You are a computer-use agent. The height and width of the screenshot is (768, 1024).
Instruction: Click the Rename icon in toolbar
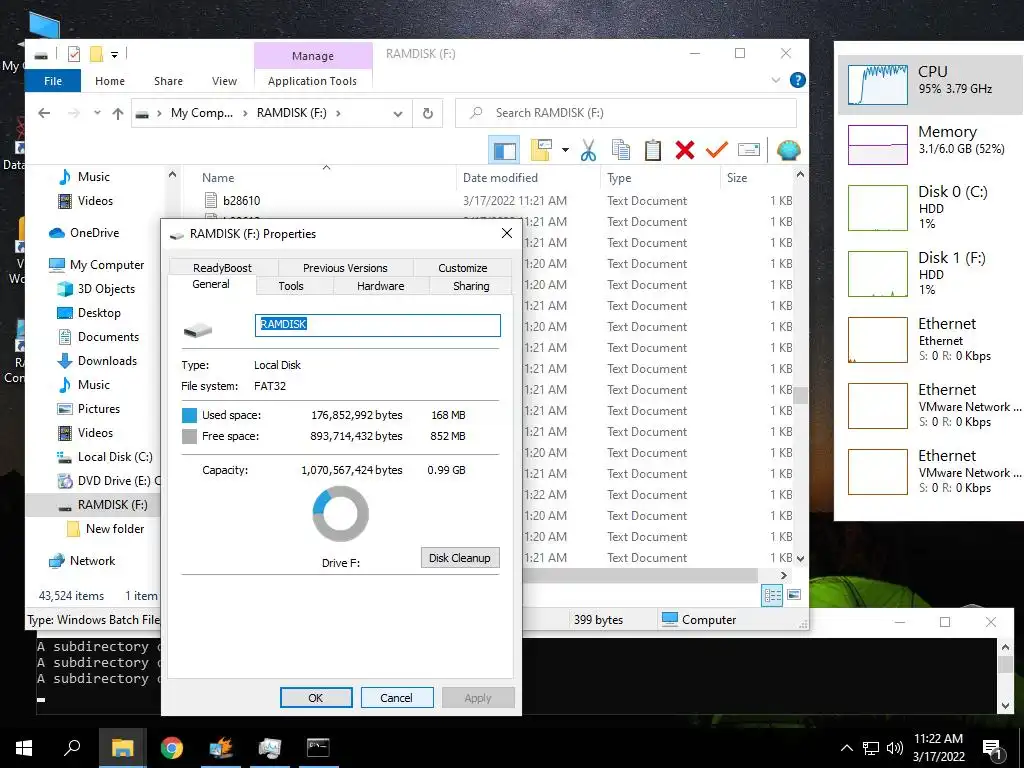(x=748, y=150)
